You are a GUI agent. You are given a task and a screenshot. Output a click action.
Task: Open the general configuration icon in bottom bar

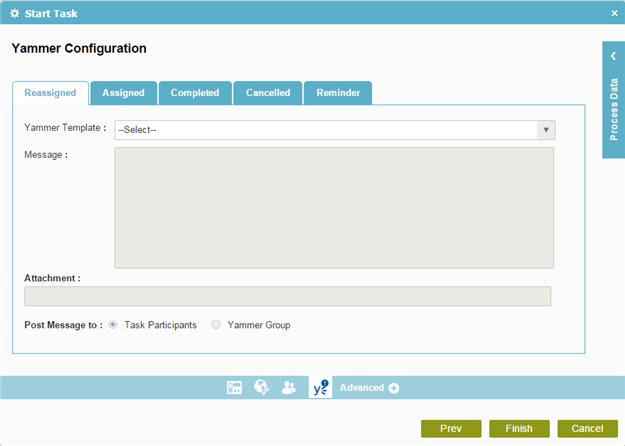(234, 387)
